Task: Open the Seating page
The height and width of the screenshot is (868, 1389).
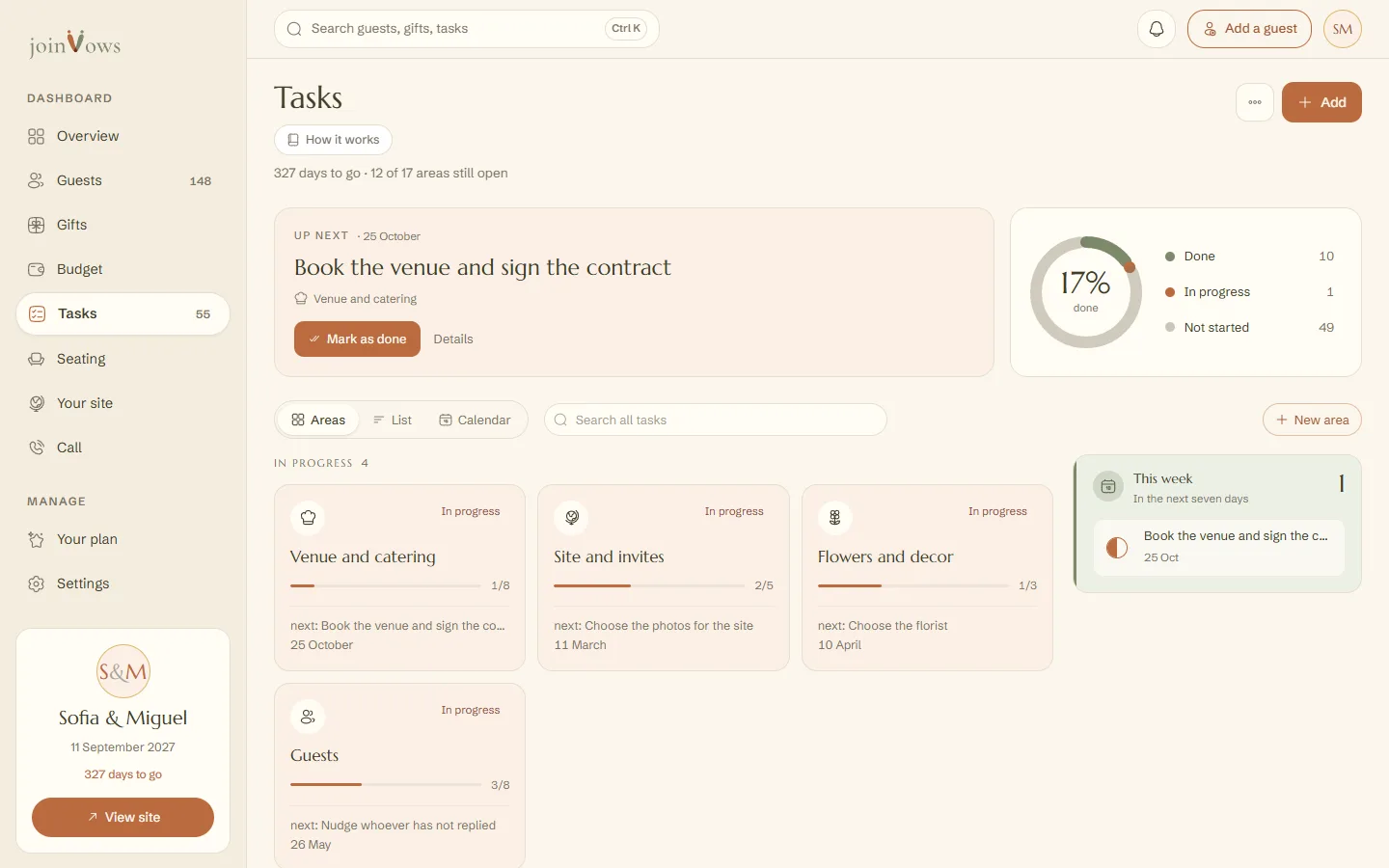Action: (x=123, y=359)
